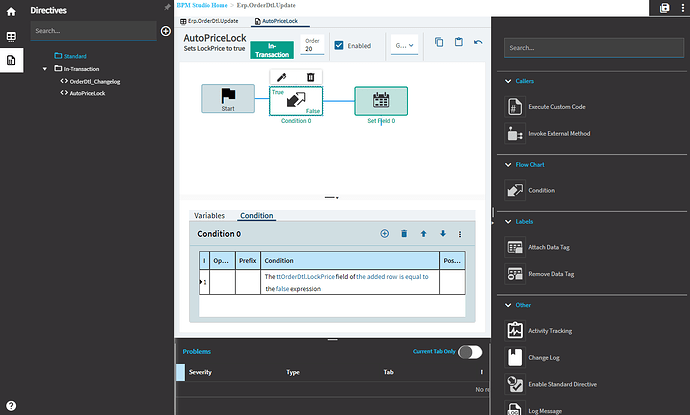The height and width of the screenshot is (415, 690).
Task: Pick the Enable Standard Directive item
Action: point(551,384)
